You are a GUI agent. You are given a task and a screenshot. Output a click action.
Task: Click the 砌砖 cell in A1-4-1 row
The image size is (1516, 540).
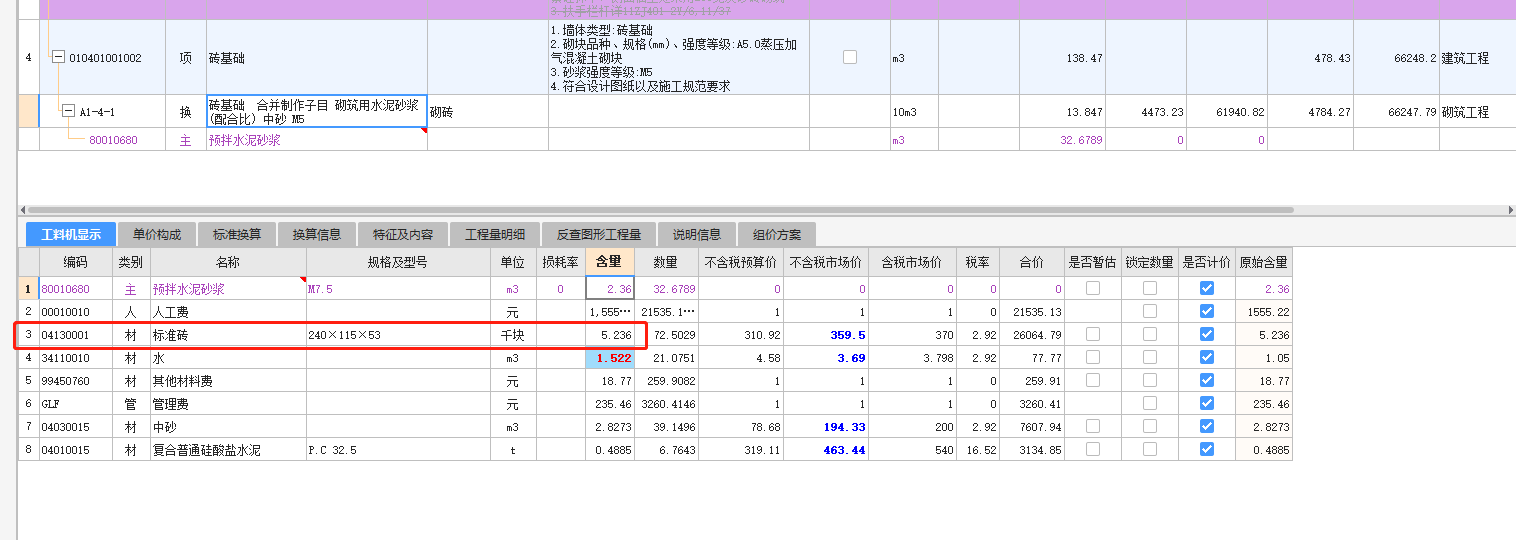pos(441,112)
